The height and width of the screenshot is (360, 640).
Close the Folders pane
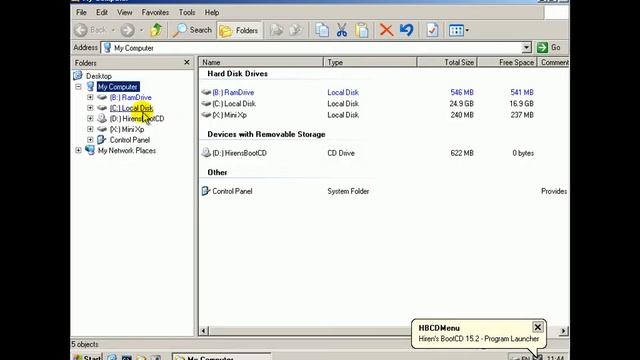[187, 62]
